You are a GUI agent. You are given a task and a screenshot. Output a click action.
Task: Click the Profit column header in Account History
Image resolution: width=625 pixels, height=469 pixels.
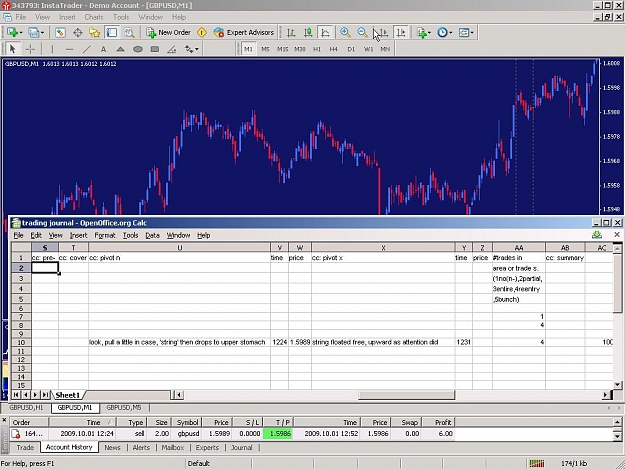pyautogui.click(x=438, y=422)
